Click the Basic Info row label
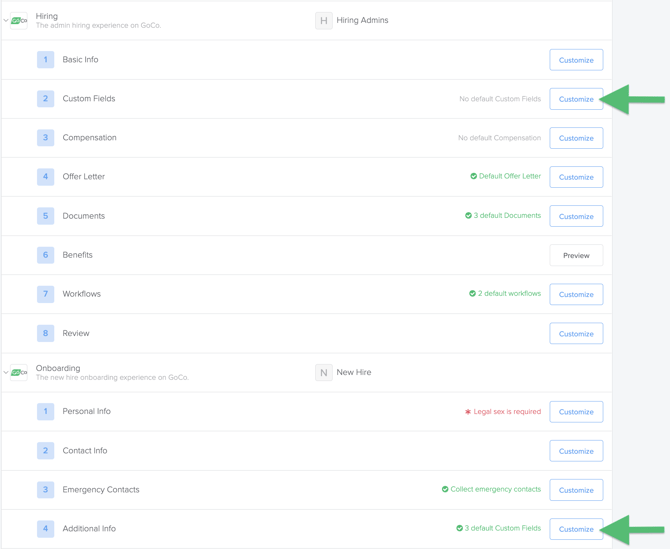670x549 pixels. (80, 59)
